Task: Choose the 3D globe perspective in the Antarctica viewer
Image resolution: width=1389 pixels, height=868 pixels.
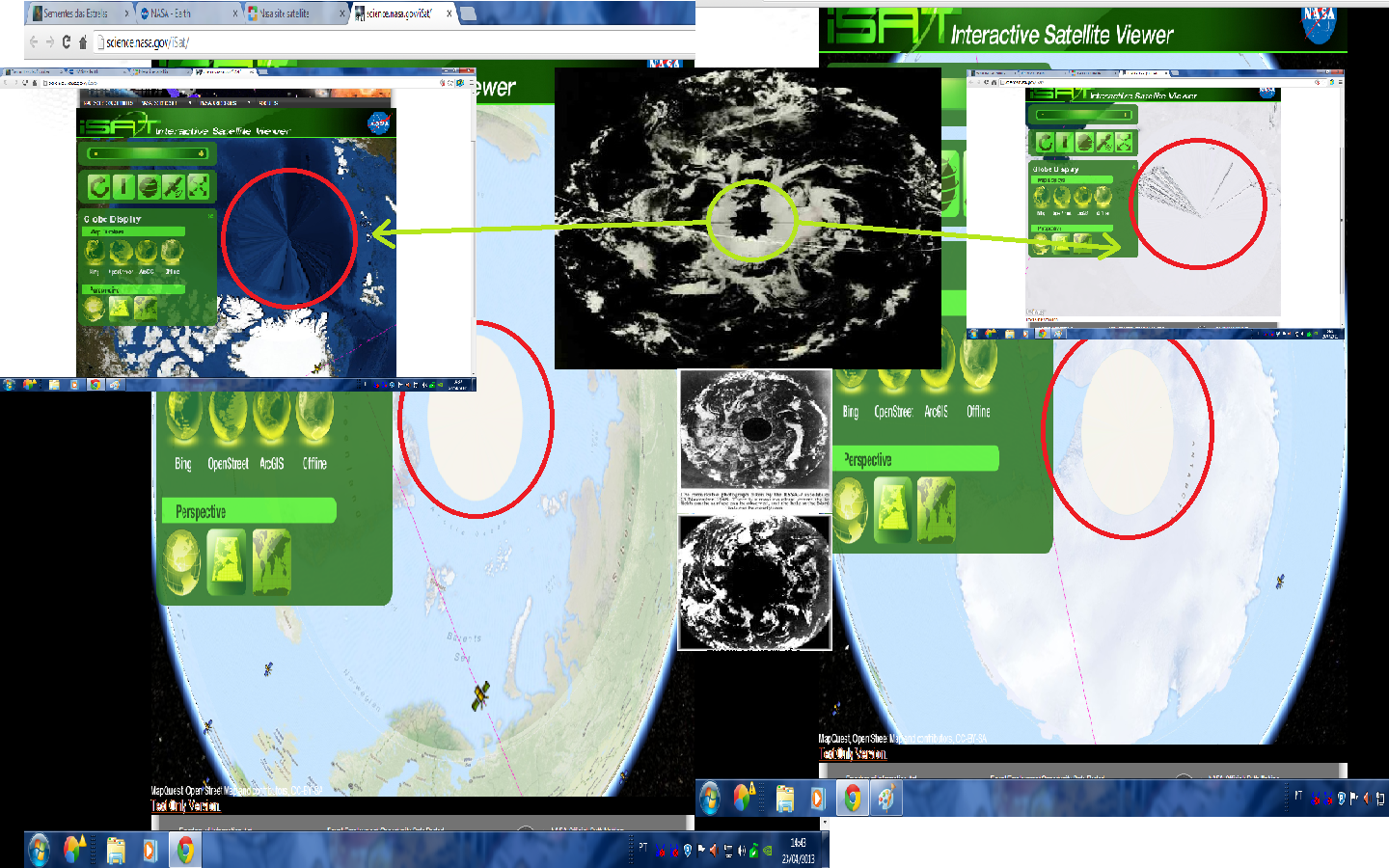Action: (851, 509)
